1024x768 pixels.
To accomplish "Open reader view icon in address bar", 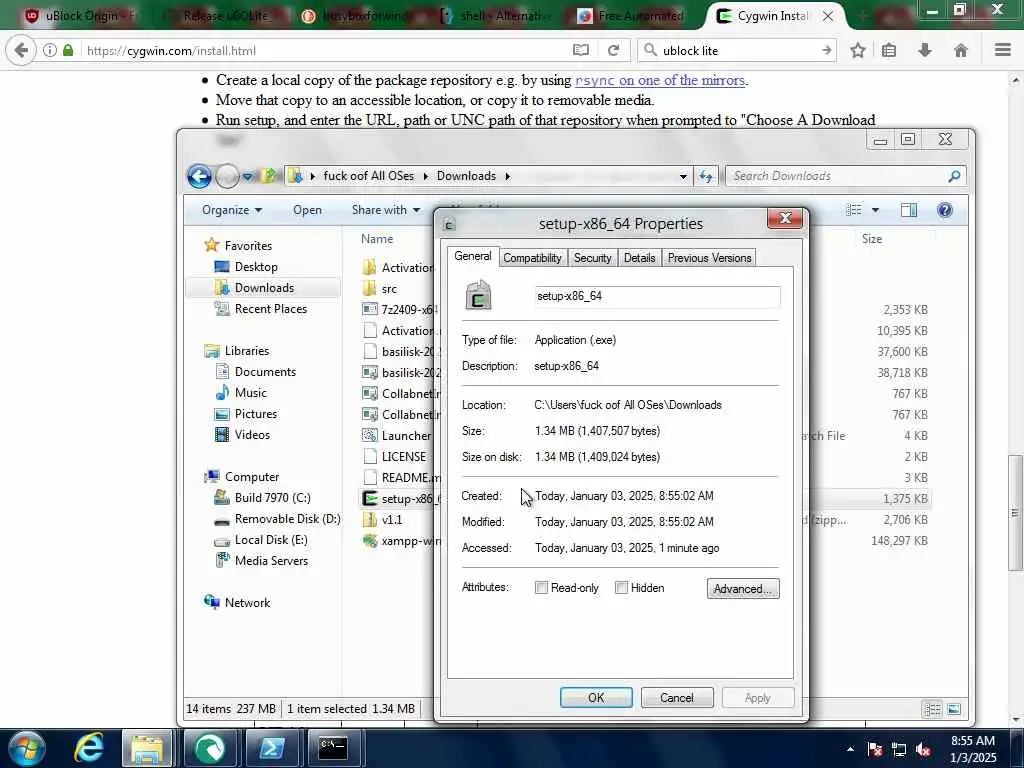I will tap(581, 50).
